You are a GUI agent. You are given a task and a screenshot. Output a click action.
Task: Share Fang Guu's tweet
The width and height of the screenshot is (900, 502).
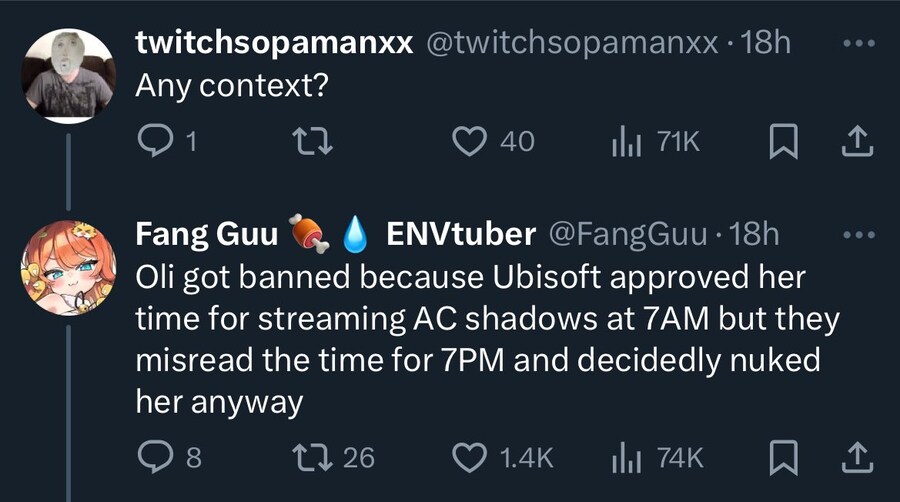[858, 457]
